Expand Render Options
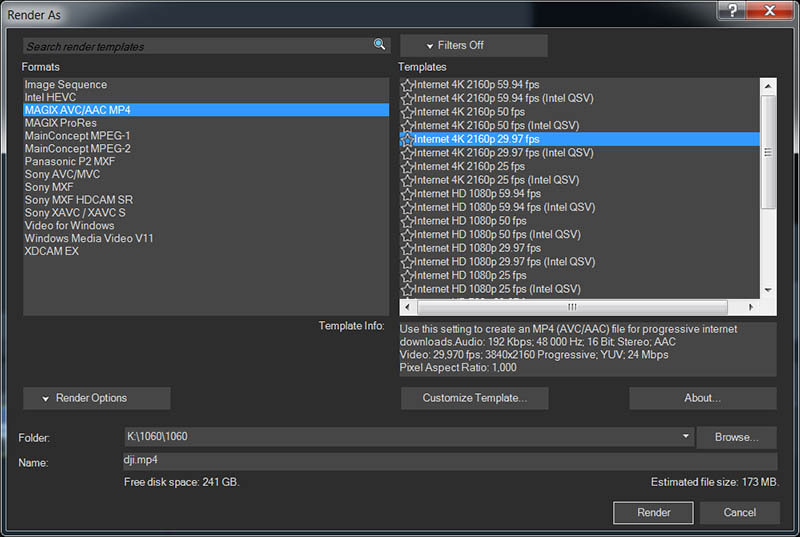800x537 pixels. [97, 398]
